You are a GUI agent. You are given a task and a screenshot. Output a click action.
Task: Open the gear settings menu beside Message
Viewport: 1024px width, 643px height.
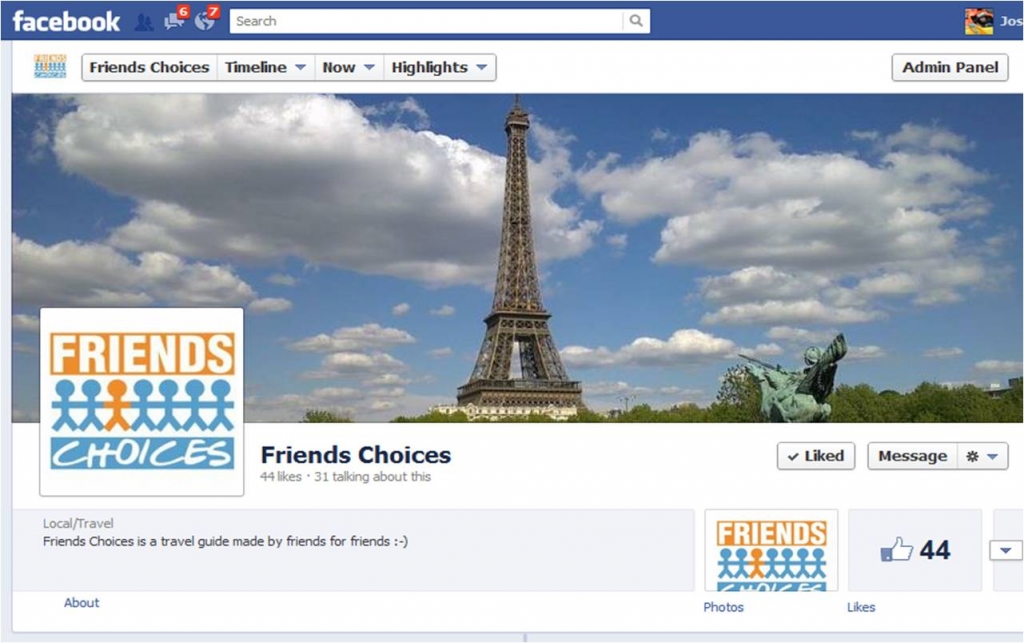tap(983, 456)
